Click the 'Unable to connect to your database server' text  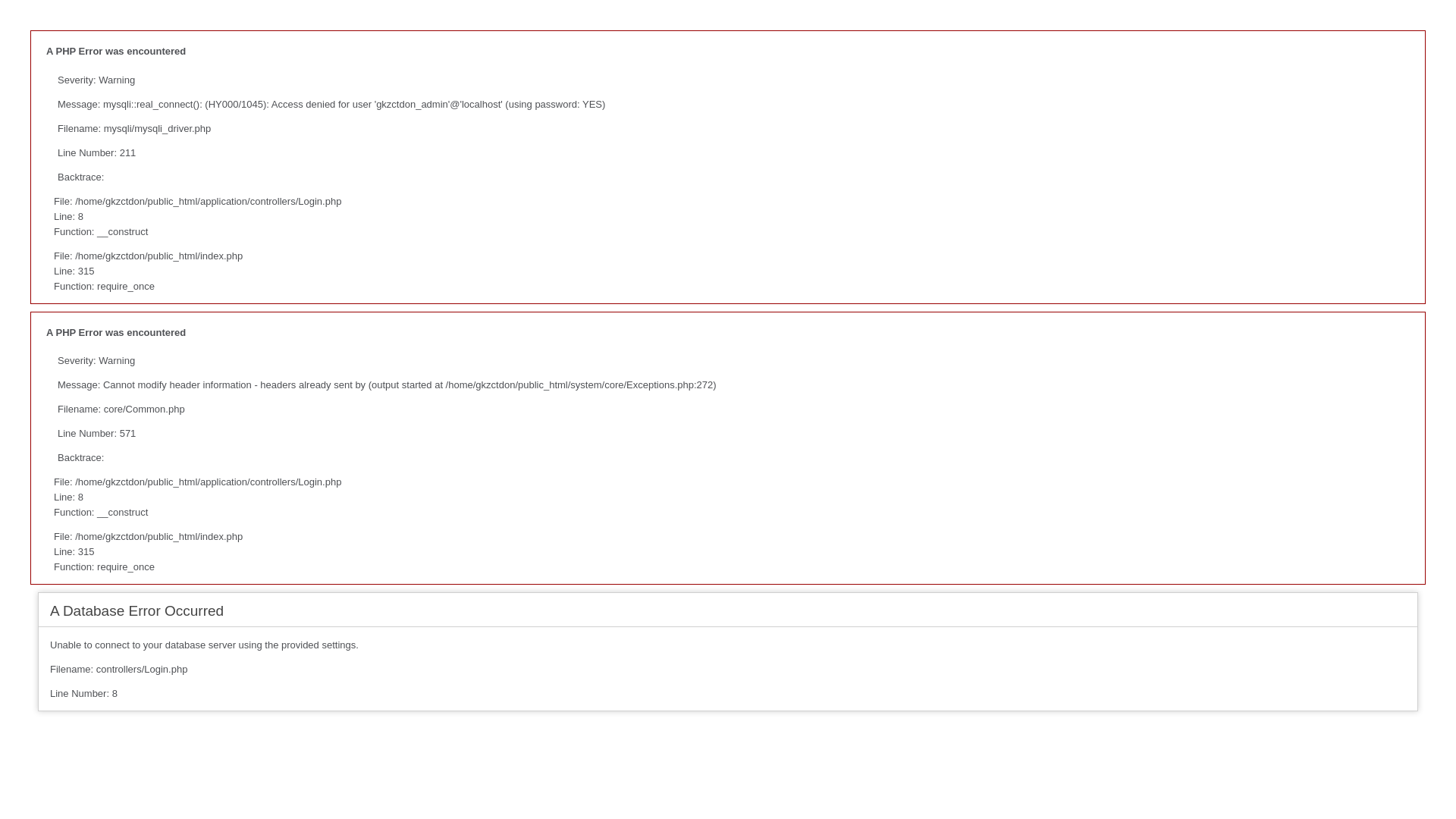204,645
